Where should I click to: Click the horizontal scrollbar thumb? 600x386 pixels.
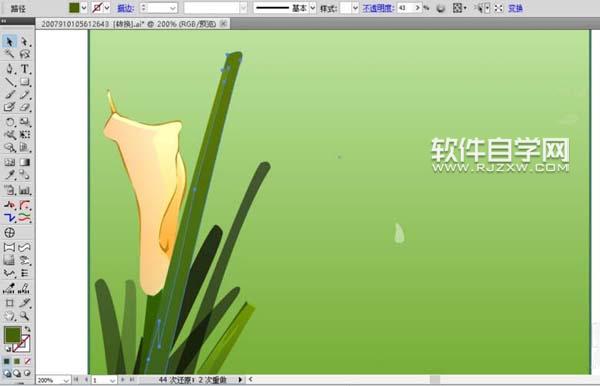click(x=435, y=379)
